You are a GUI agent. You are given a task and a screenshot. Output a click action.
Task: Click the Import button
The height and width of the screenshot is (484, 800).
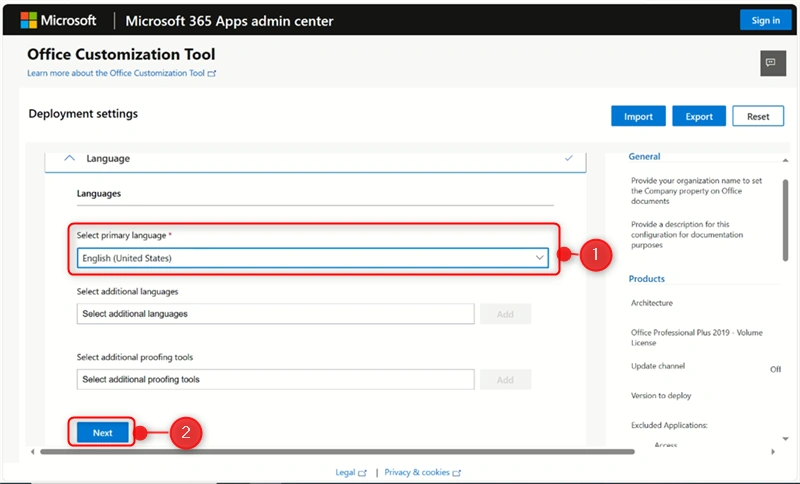click(x=638, y=116)
